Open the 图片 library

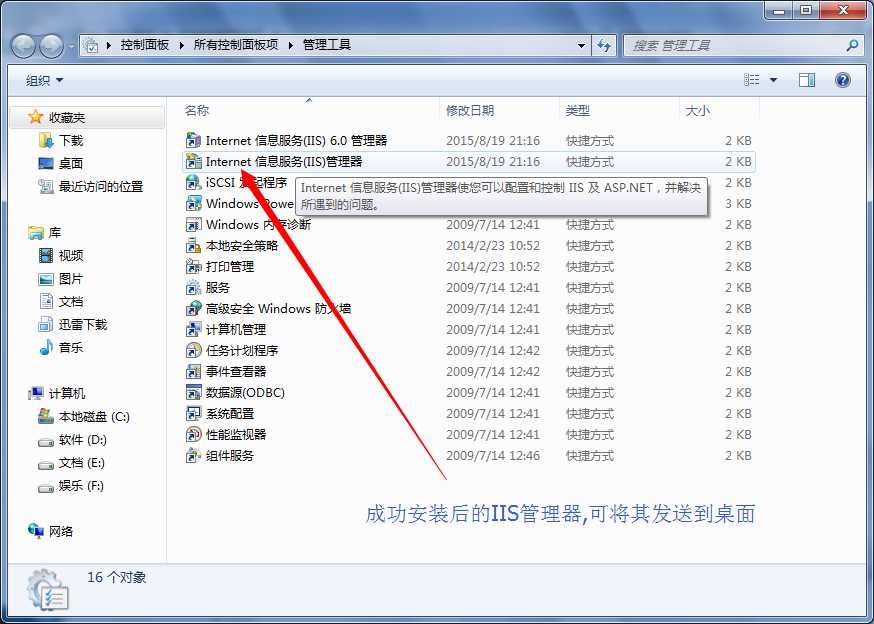tap(71, 278)
